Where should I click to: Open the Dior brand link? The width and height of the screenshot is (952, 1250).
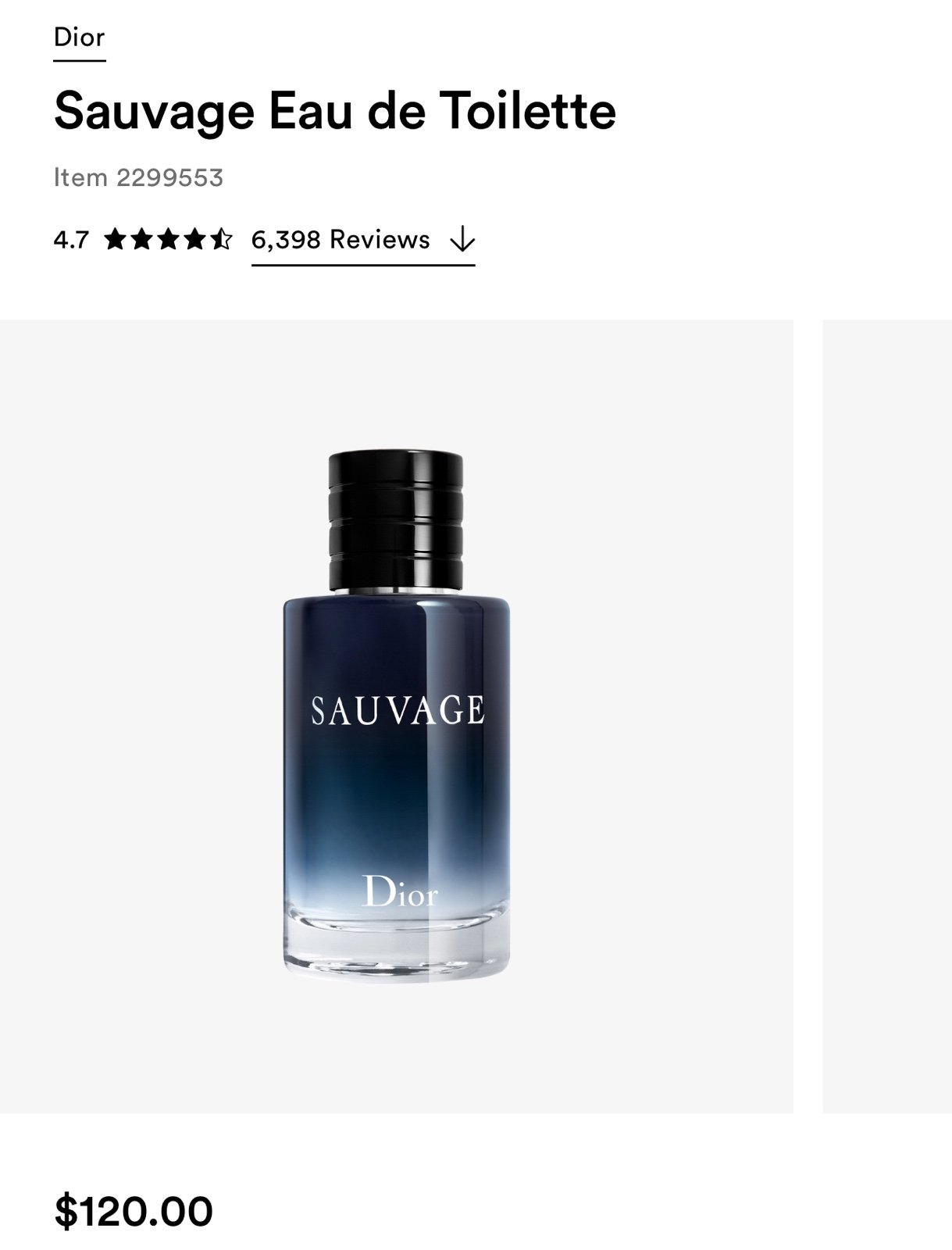click(79, 37)
